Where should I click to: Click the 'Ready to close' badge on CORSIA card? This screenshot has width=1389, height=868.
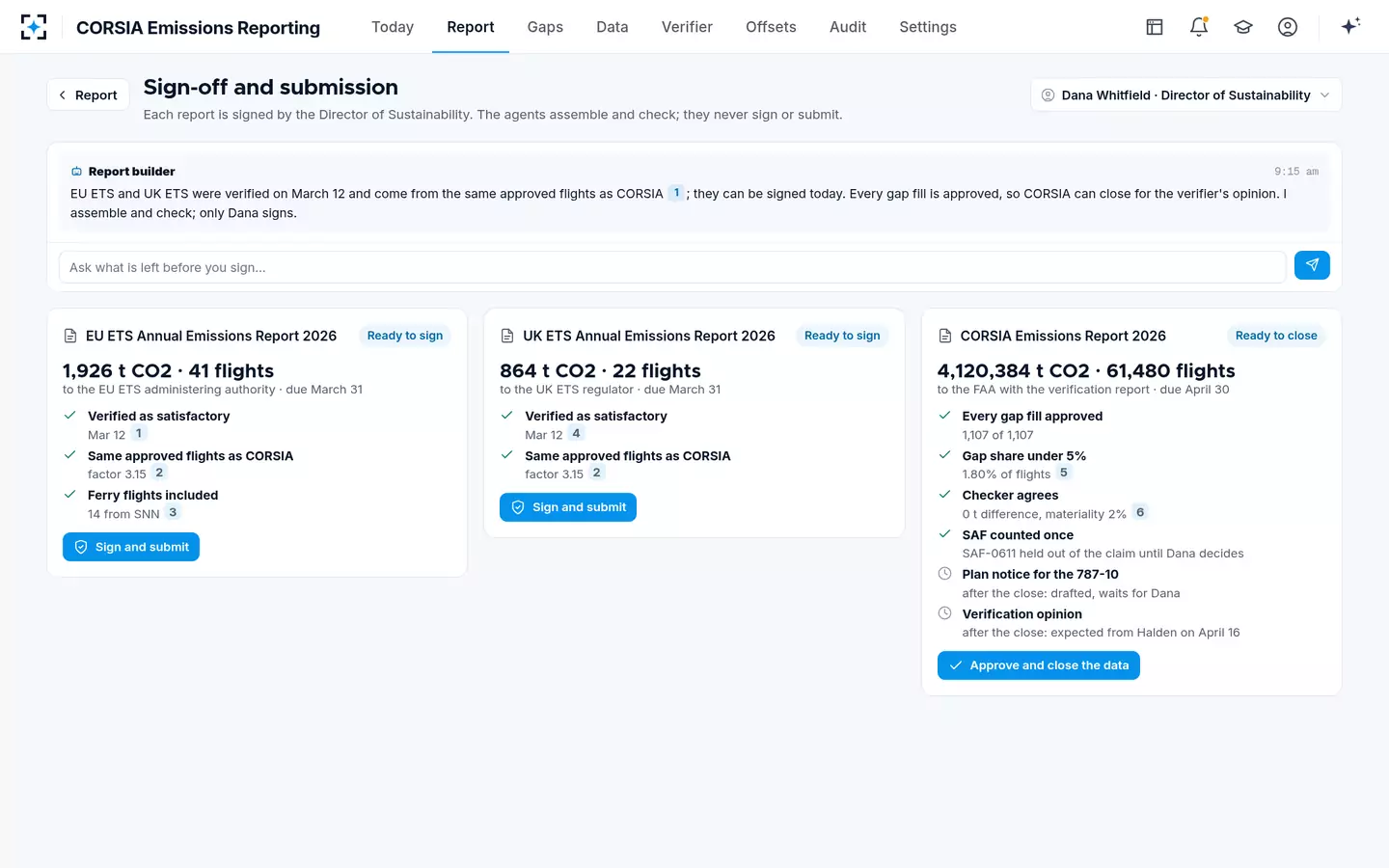(1276, 336)
